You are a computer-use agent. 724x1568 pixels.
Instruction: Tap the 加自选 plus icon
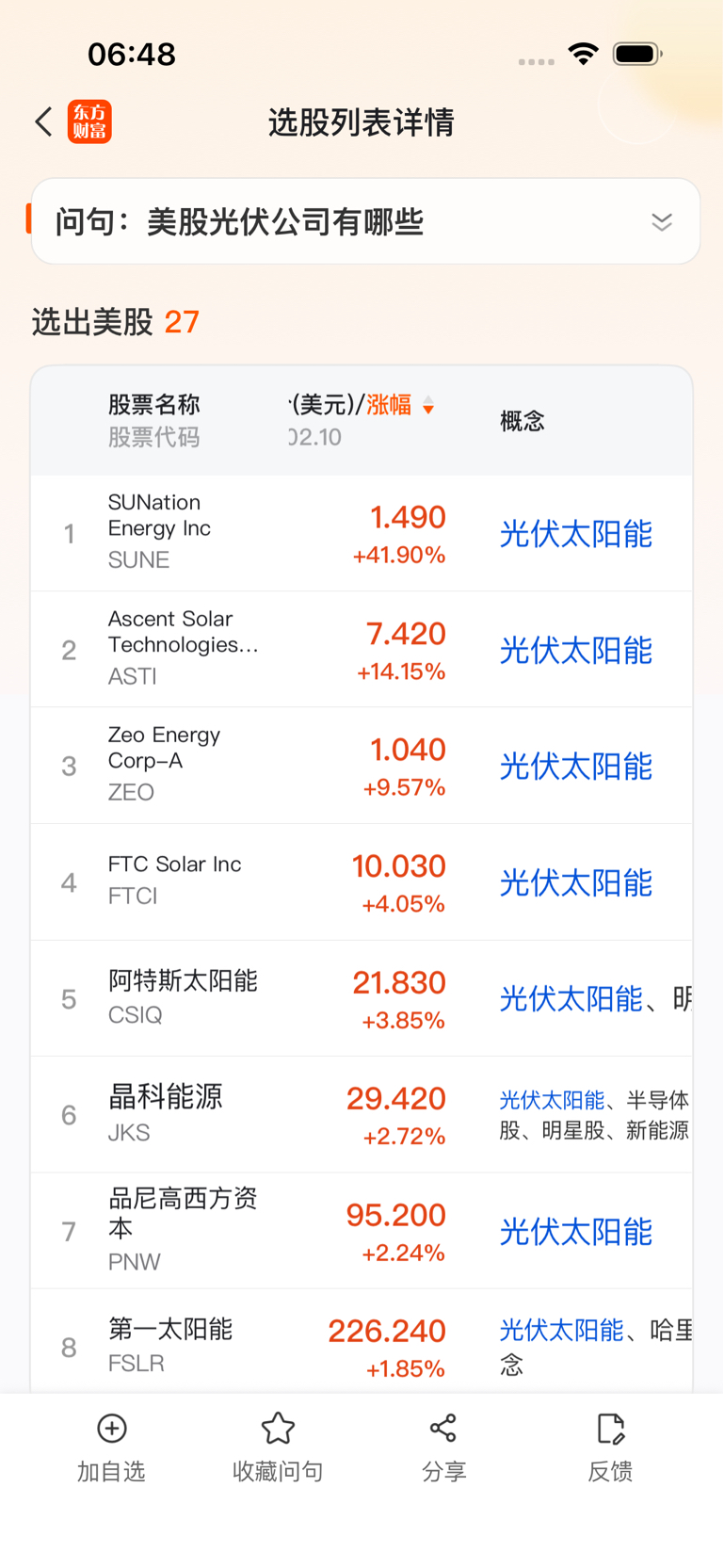(112, 1429)
